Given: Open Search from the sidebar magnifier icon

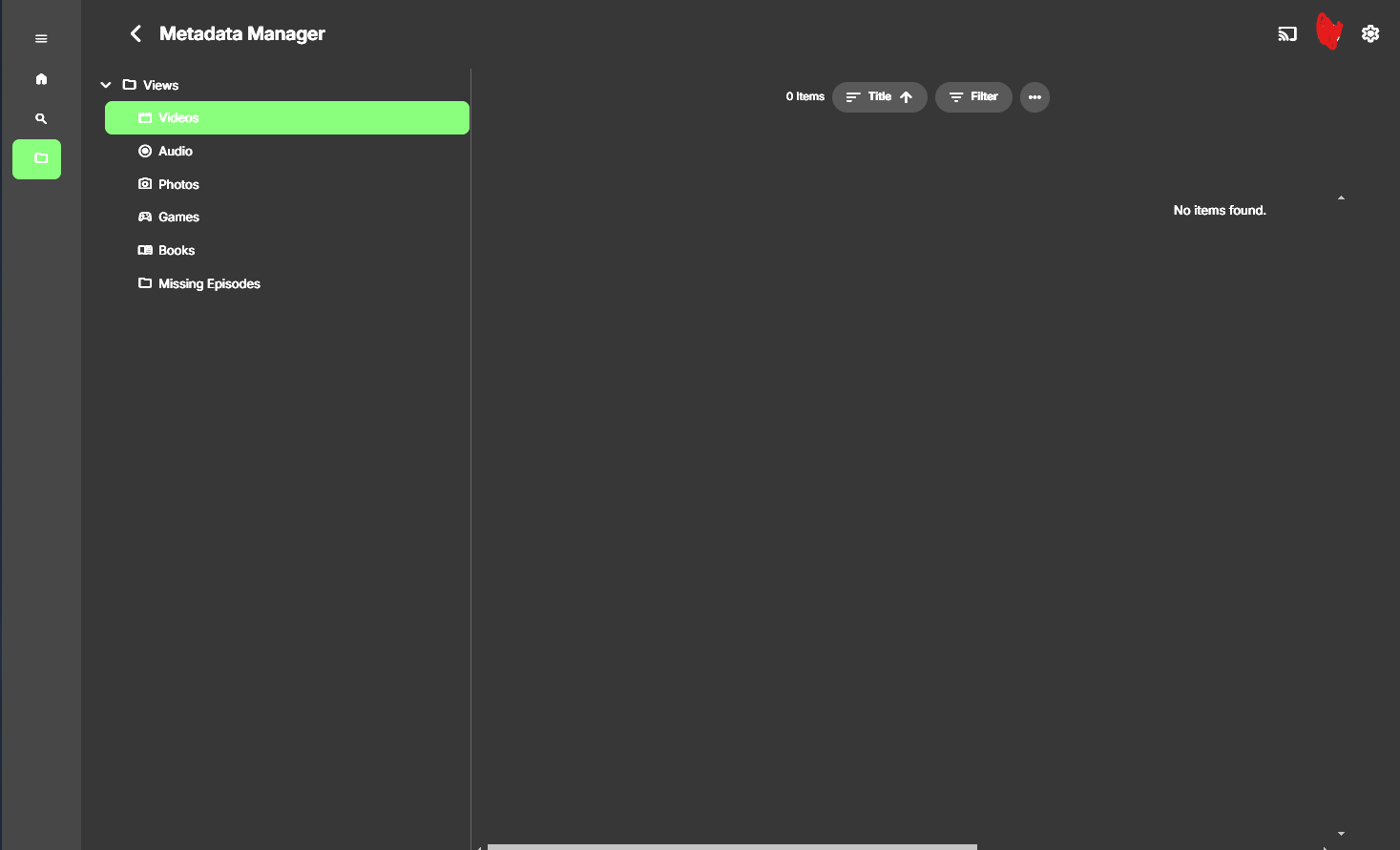Looking at the screenshot, I should pyautogui.click(x=41, y=118).
